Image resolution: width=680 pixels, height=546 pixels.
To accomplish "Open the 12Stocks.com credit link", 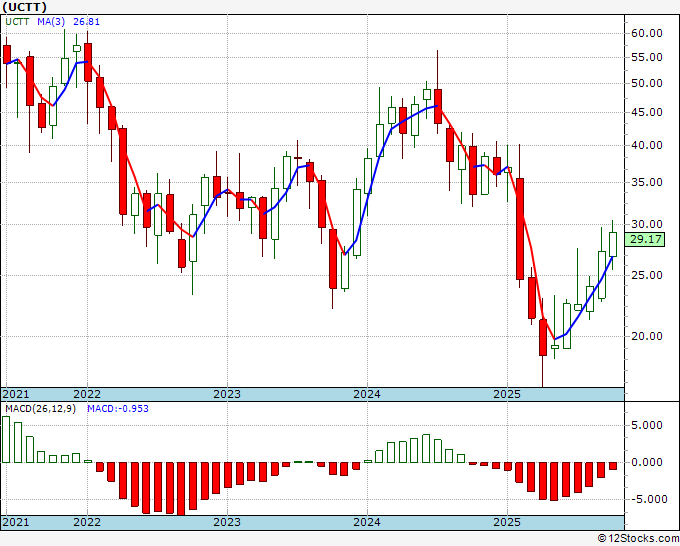I will point(638,539).
